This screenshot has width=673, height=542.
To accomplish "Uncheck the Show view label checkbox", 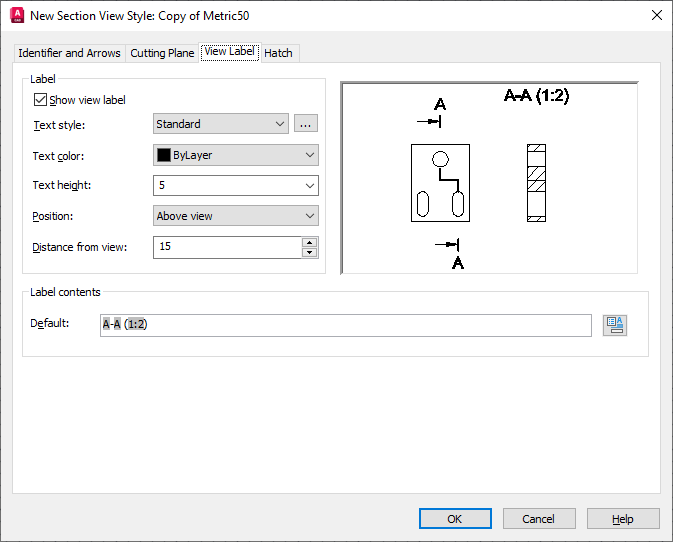I will click(40, 100).
